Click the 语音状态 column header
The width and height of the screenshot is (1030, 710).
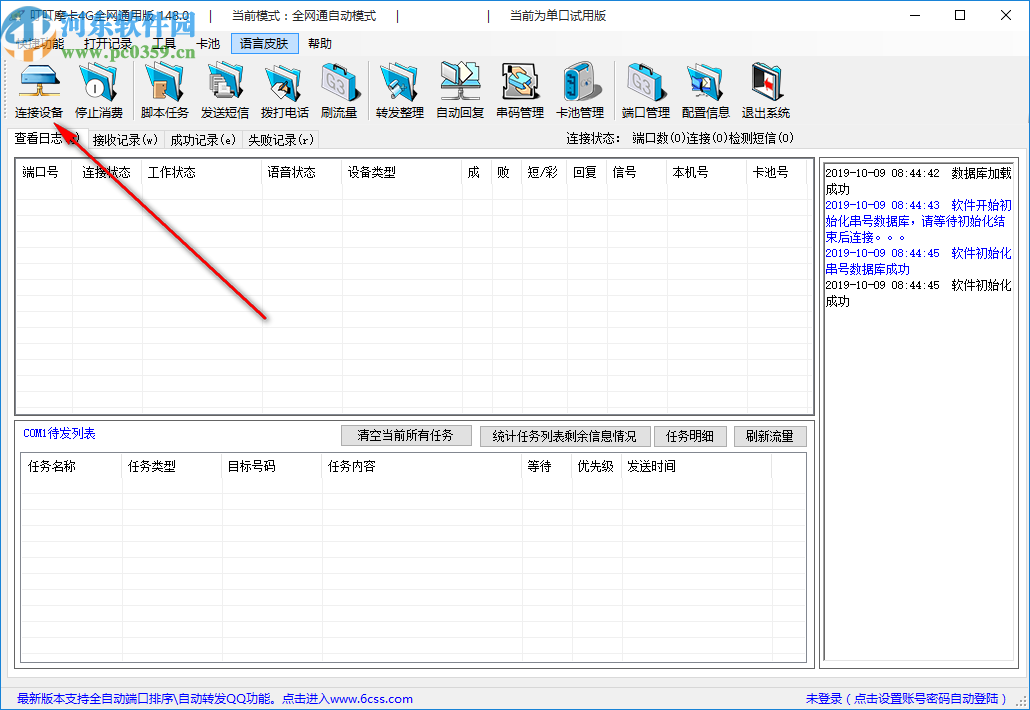(302, 172)
